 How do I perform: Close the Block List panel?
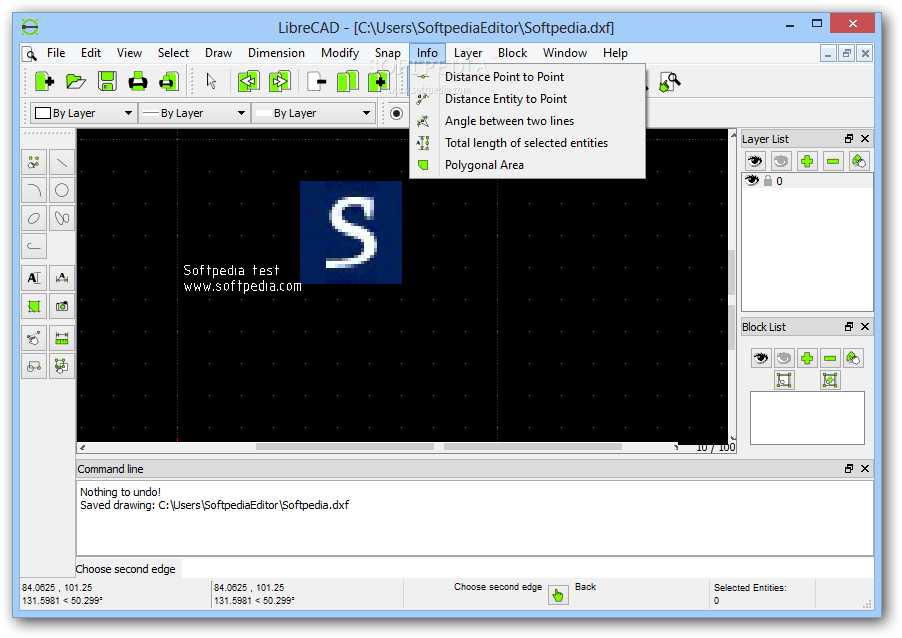(x=865, y=327)
